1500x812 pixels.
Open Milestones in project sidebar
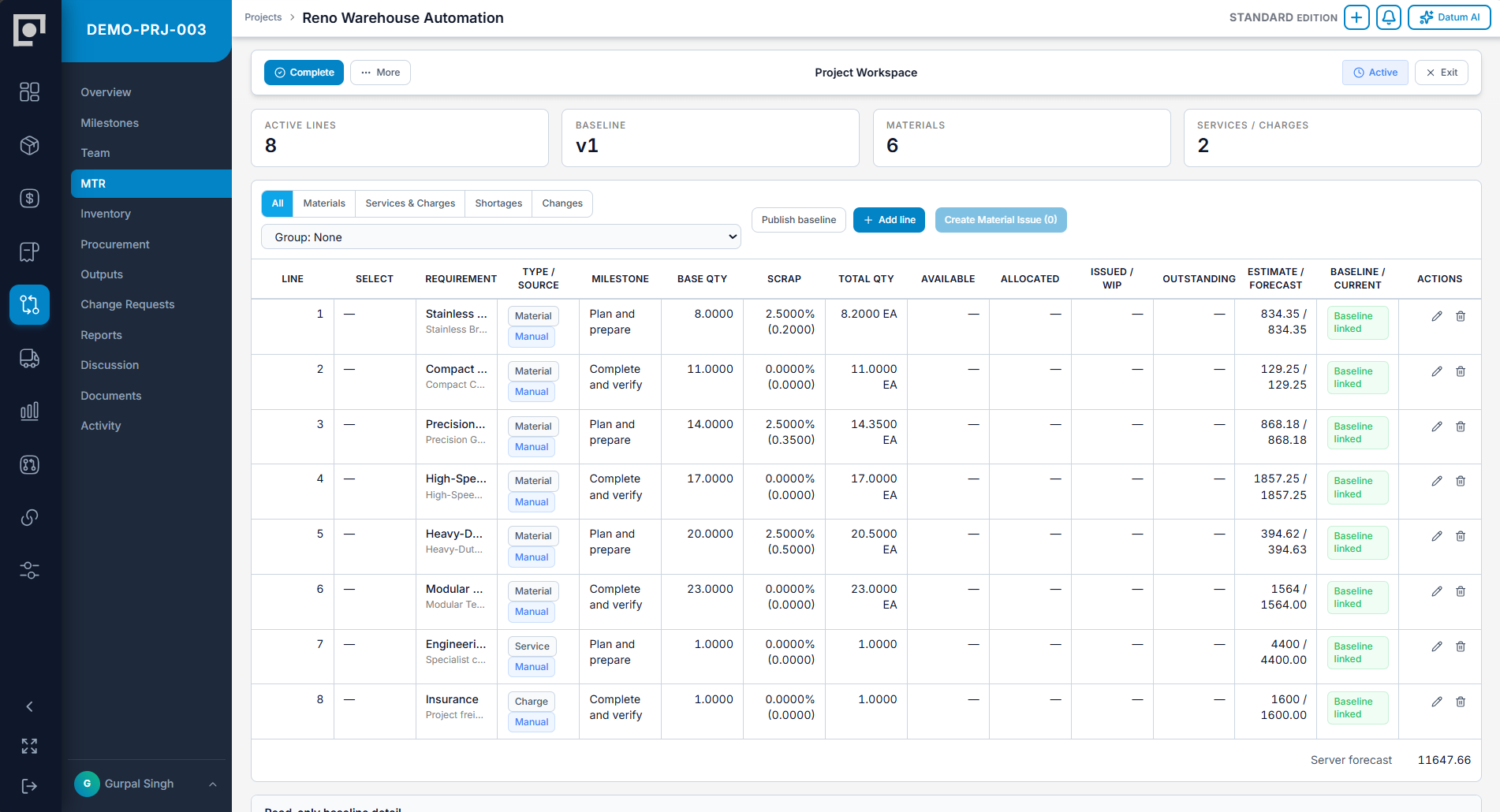coord(110,123)
